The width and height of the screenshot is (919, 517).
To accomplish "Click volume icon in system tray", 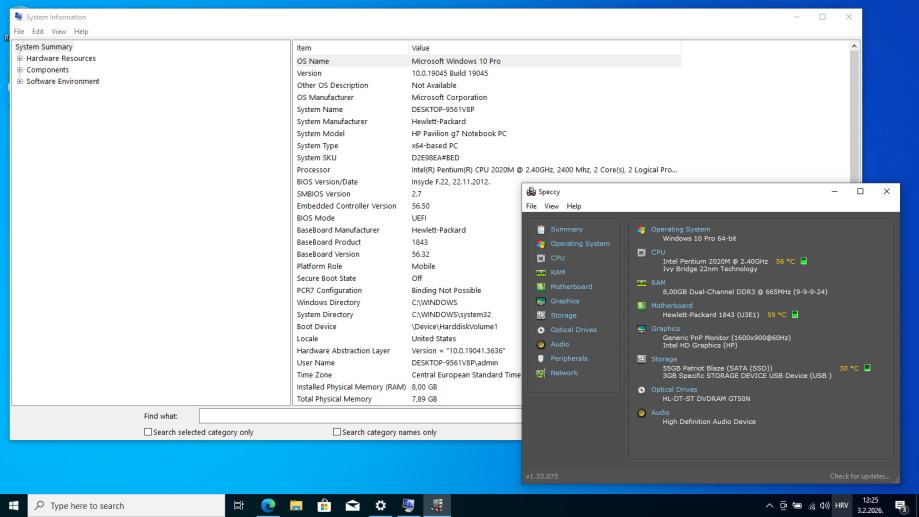I will tap(825, 505).
